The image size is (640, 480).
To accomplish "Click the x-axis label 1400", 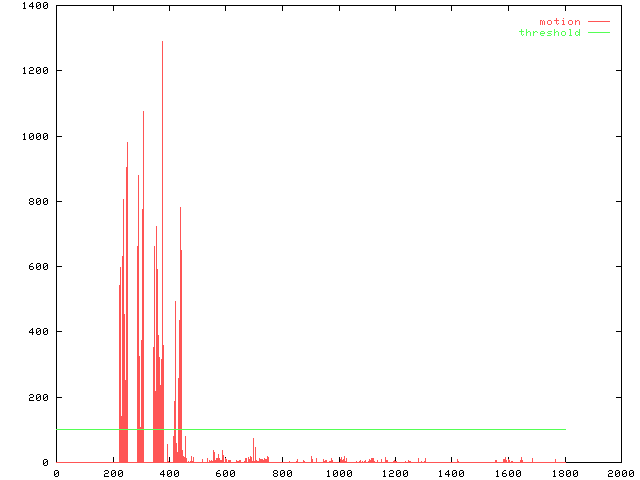I will (x=451, y=473).
